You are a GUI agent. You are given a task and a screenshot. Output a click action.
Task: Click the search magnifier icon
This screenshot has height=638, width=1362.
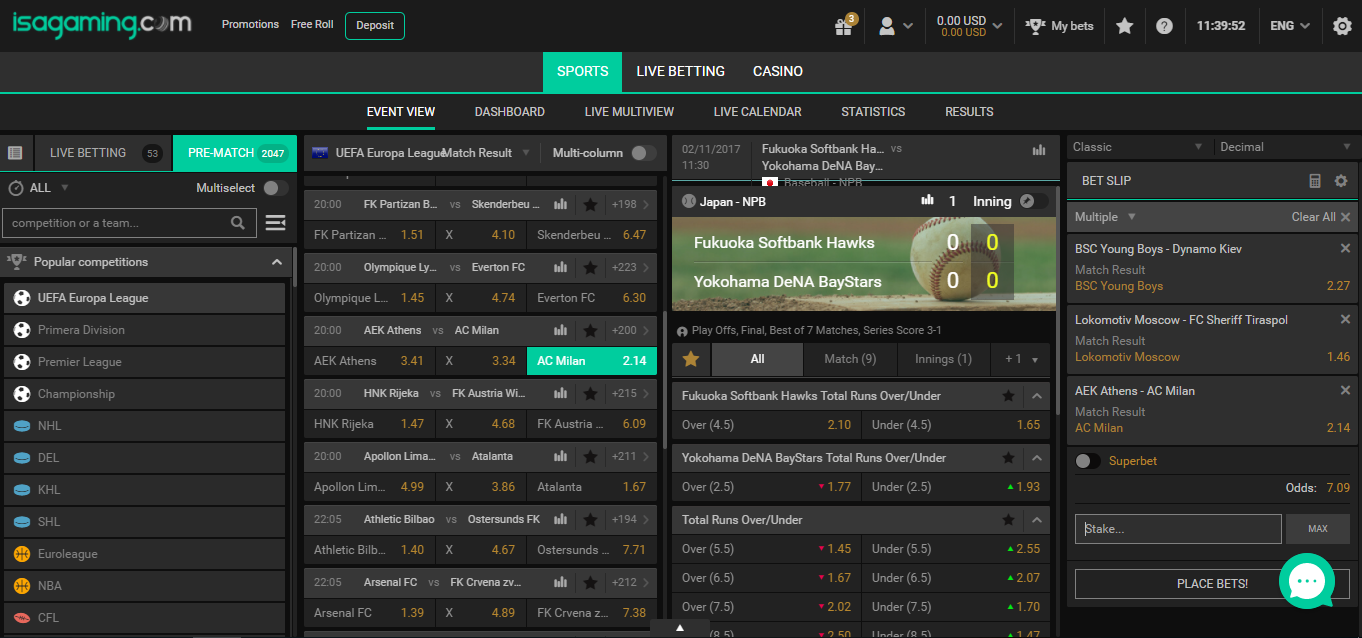238,223
